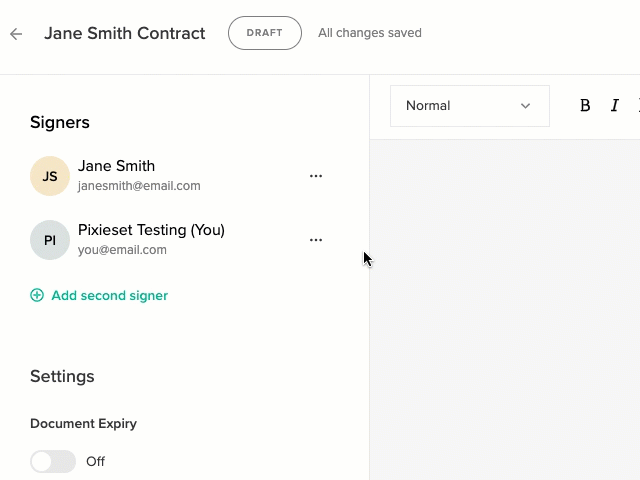
Task: Click the Add second signer link
Action: click(x=109, y=296)
